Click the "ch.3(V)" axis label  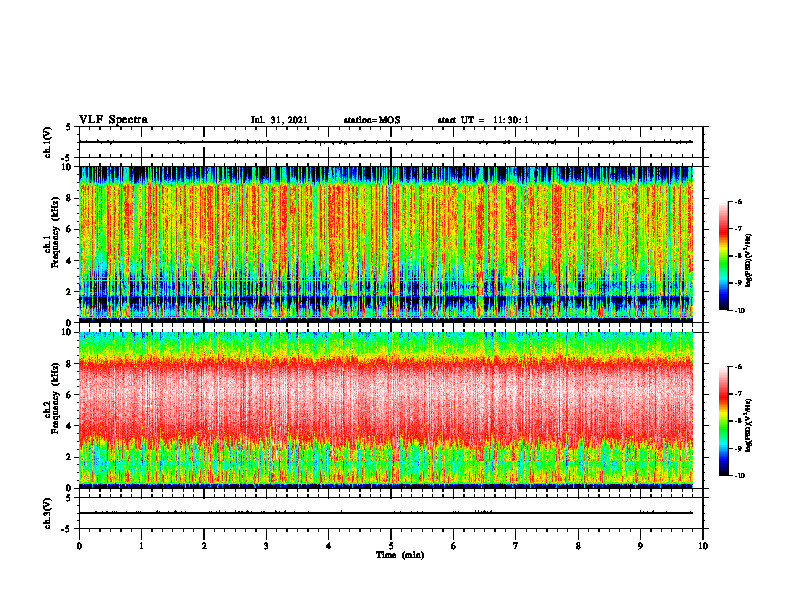click(x=48, y=513)
